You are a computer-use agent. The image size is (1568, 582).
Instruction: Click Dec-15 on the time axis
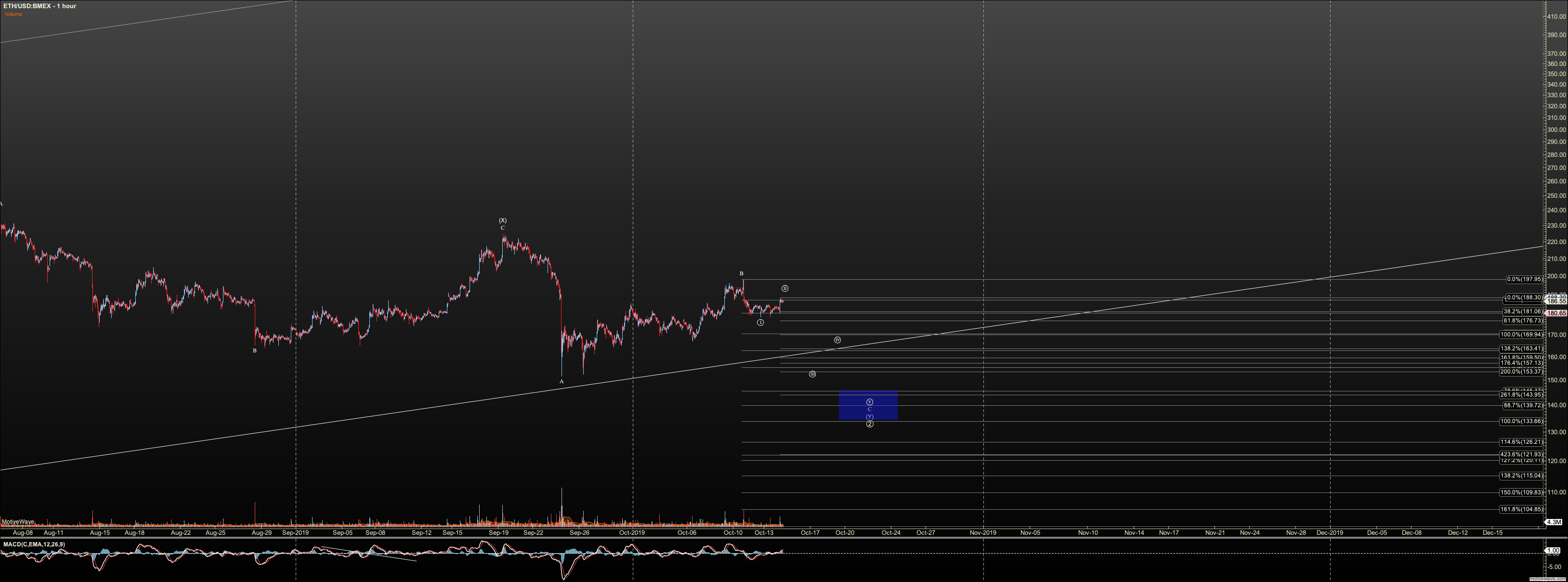(x=1492, y=533)
